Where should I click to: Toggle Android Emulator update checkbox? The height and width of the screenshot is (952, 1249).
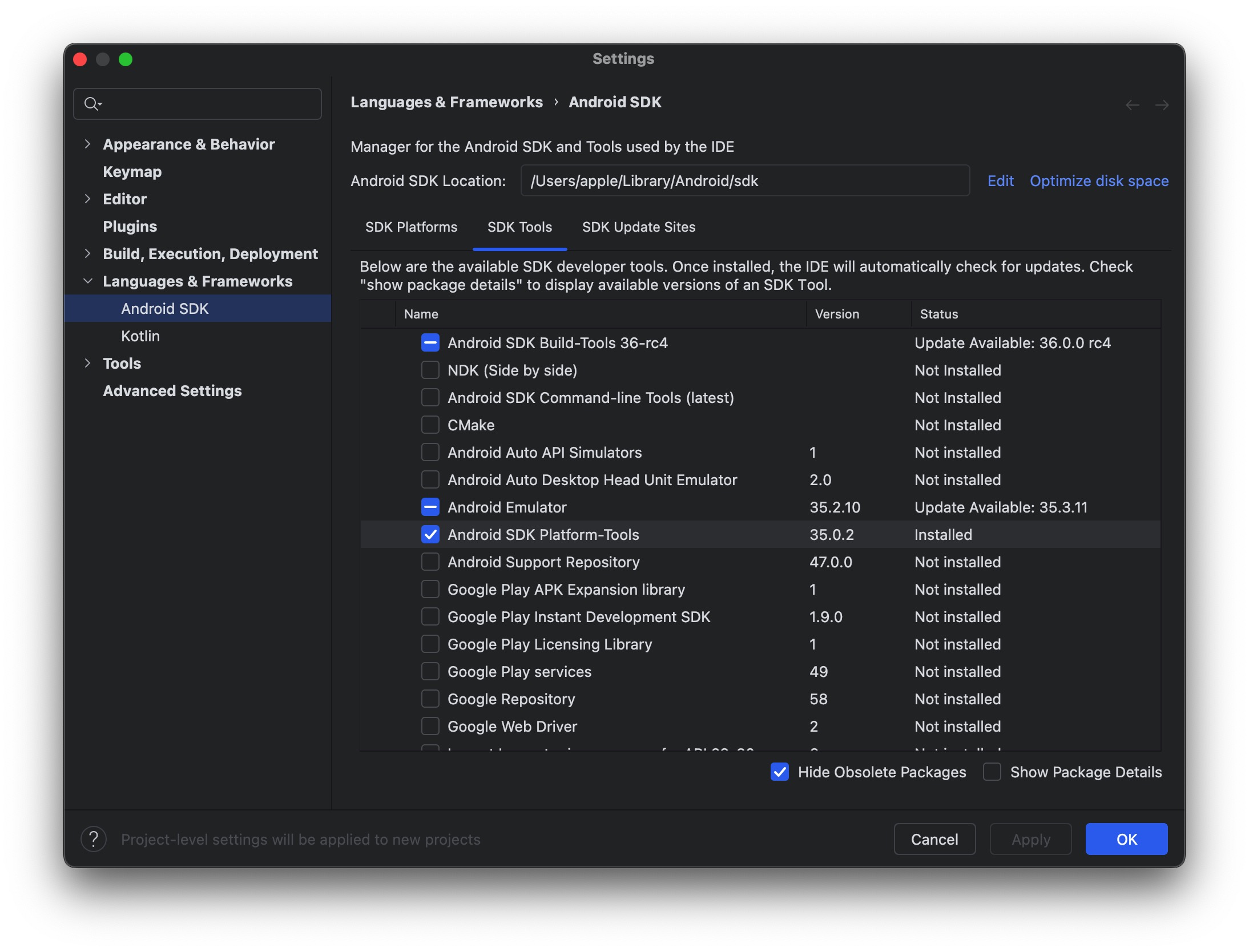pyautogui.click(x=430, y=507)
